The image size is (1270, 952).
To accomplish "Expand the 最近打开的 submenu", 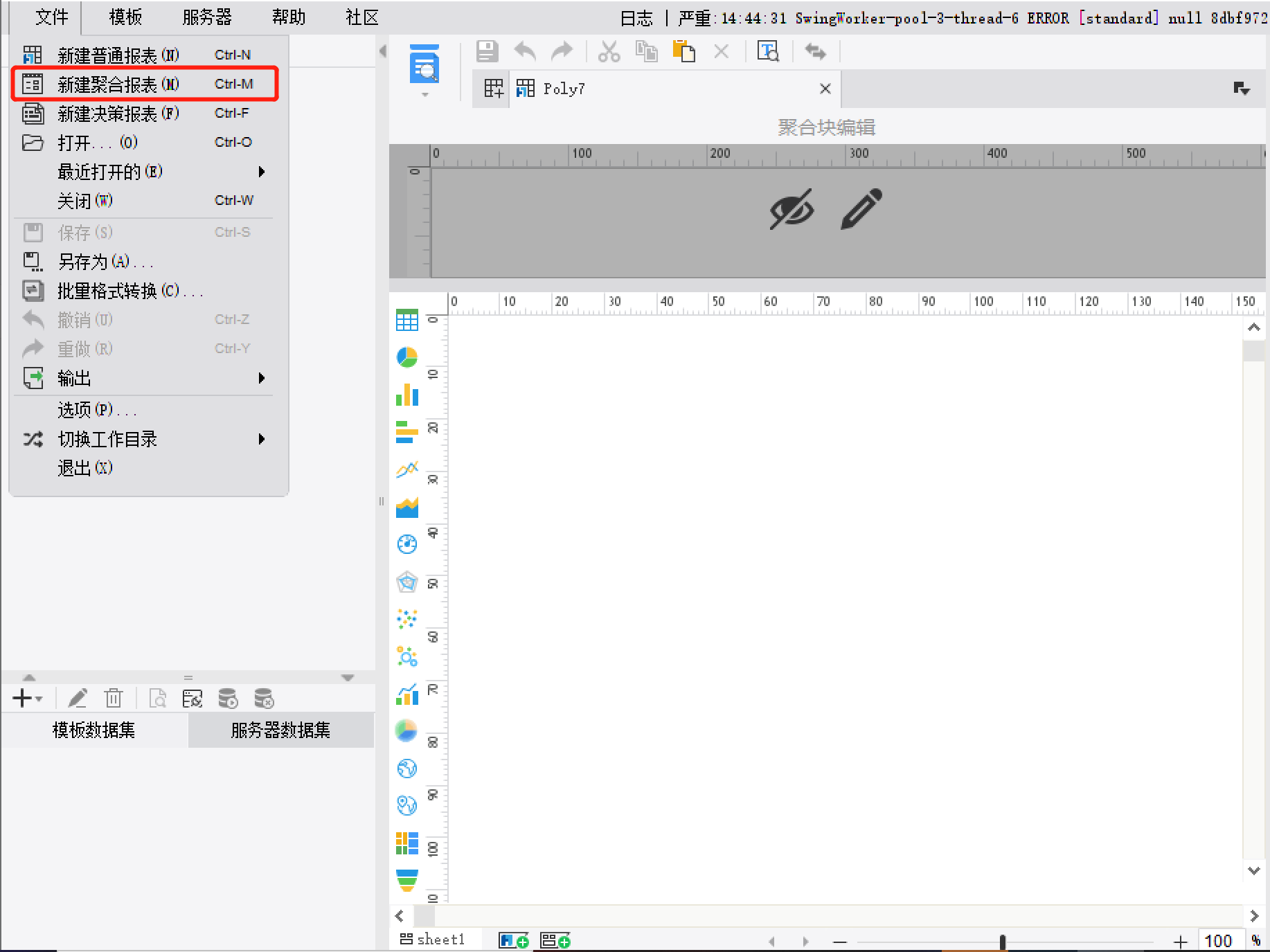I will point(262,171).
